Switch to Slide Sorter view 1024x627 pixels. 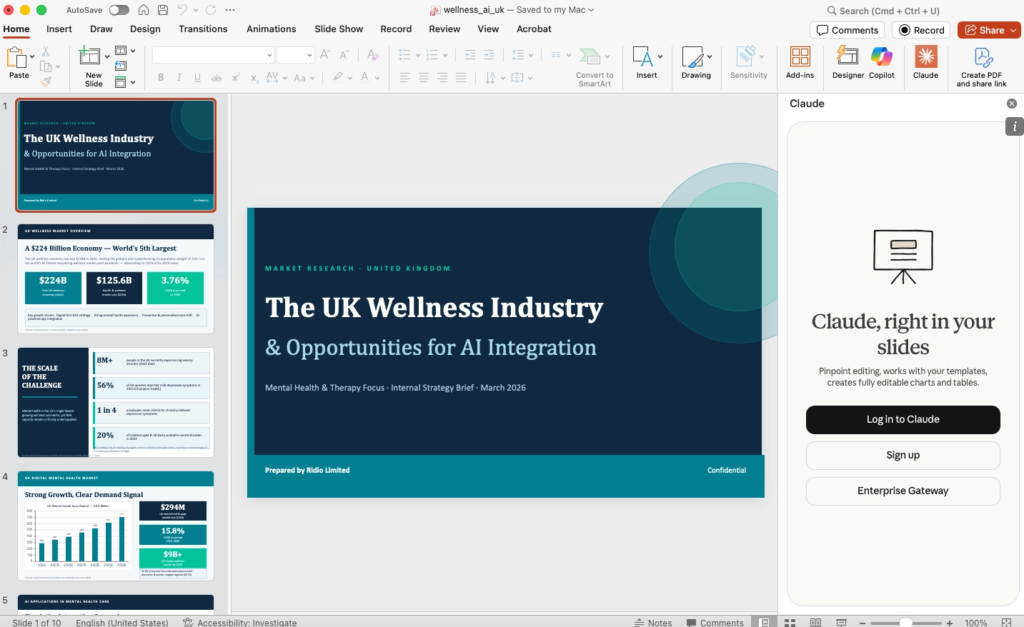click(x=788, y=622)
